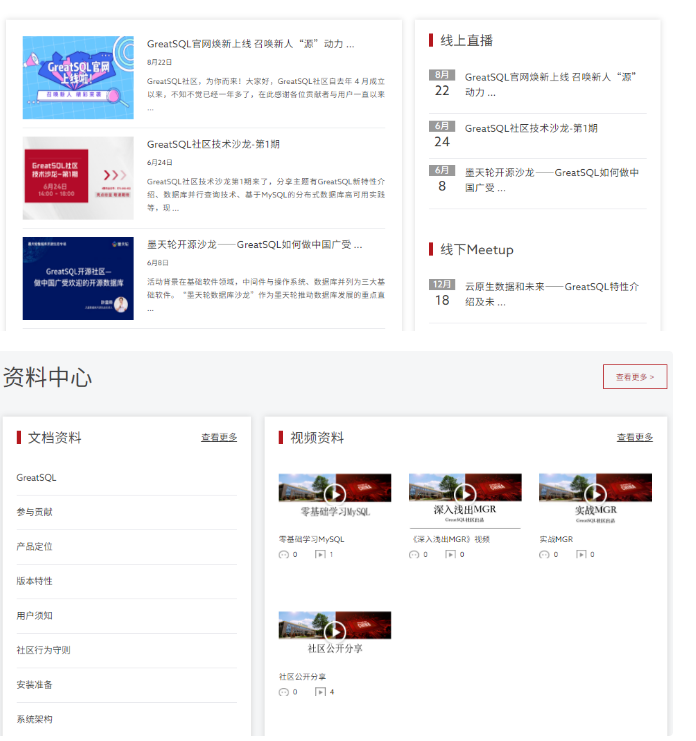Open 查看更多 link in 视频资料

click(x=635, y=437)
